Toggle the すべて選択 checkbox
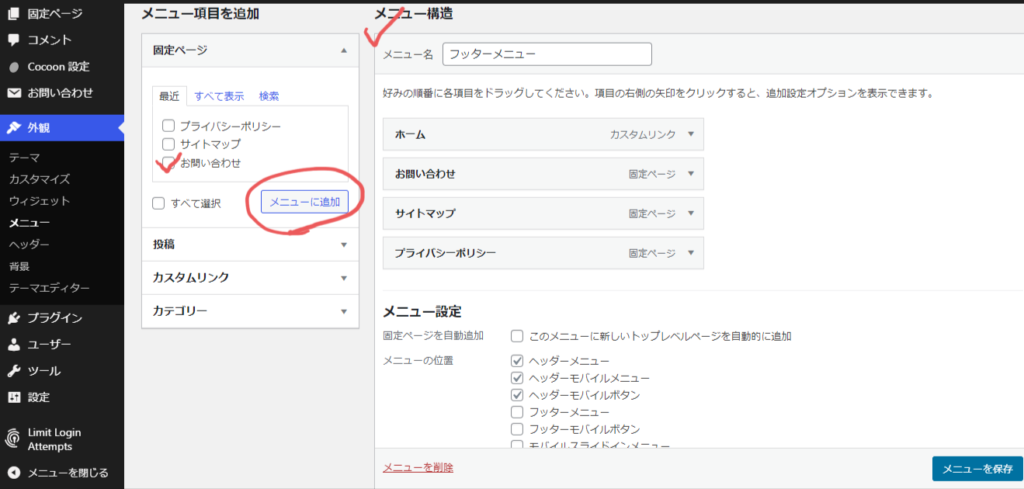Screen dimensions: 1024x489 [x=159, y=203]
